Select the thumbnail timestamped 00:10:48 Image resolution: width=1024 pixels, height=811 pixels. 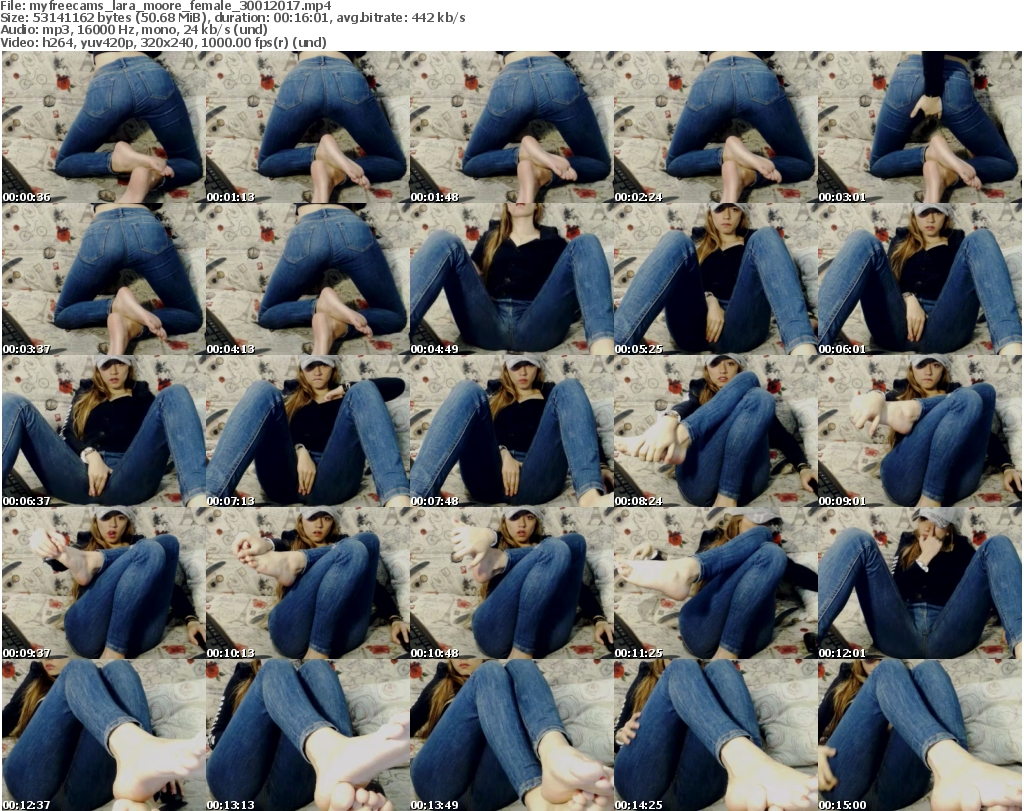(511, 584)
